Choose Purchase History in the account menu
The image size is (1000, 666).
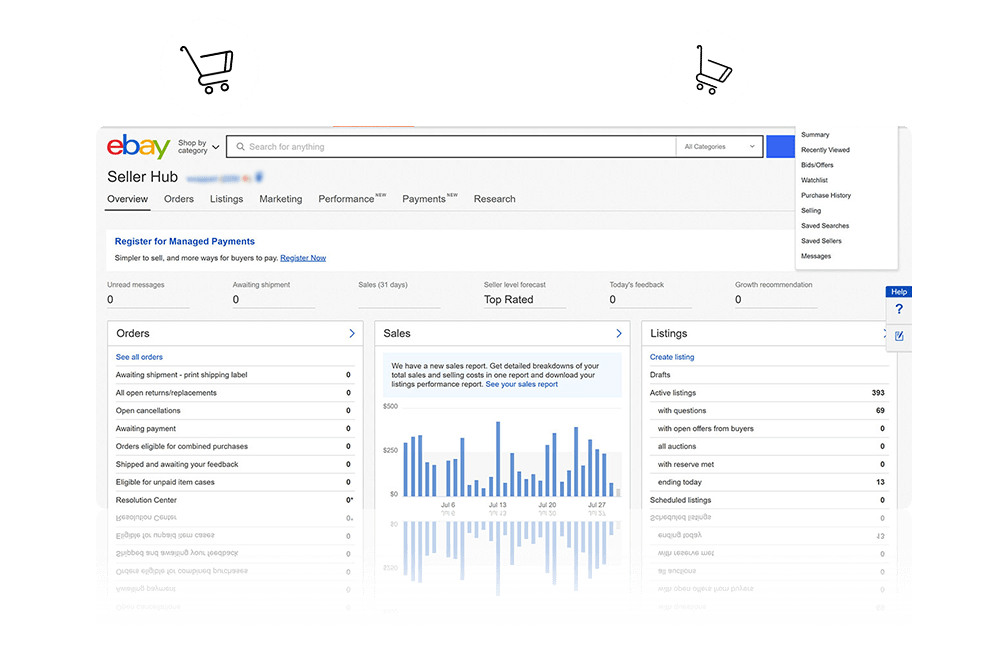[x=824, y=195]
